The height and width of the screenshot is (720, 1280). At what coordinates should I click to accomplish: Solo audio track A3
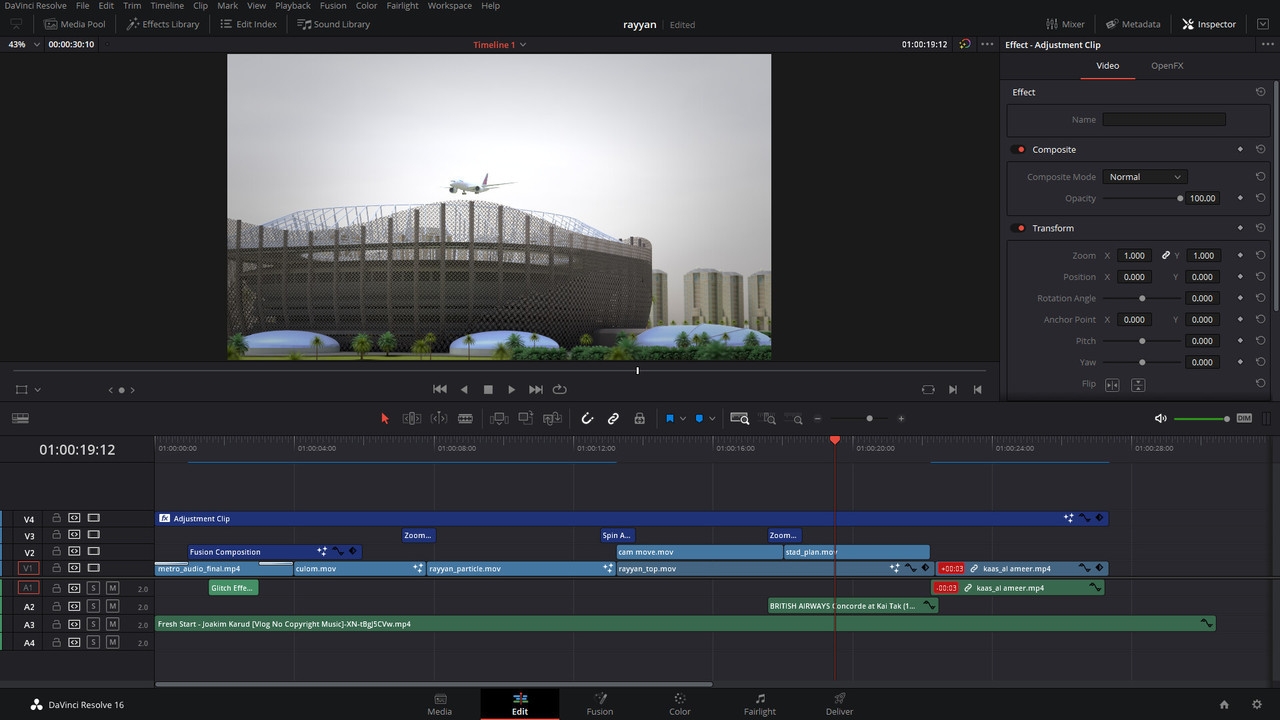click(93, 624)
